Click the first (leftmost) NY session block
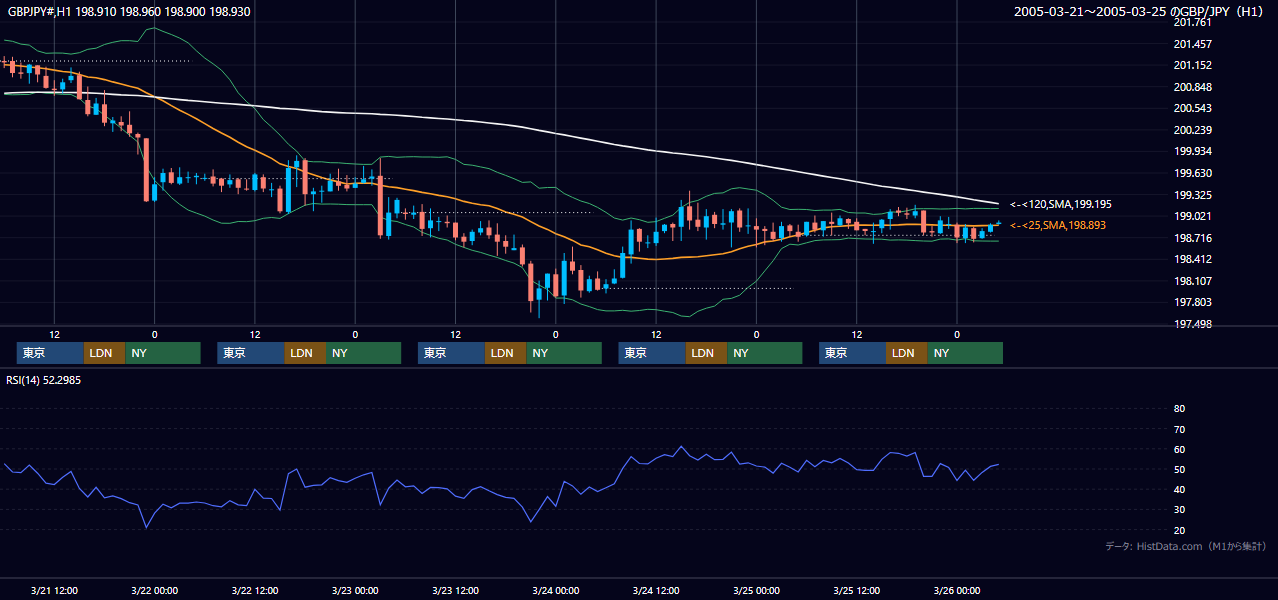The image size is (1278, 600). tap(163, 353)
